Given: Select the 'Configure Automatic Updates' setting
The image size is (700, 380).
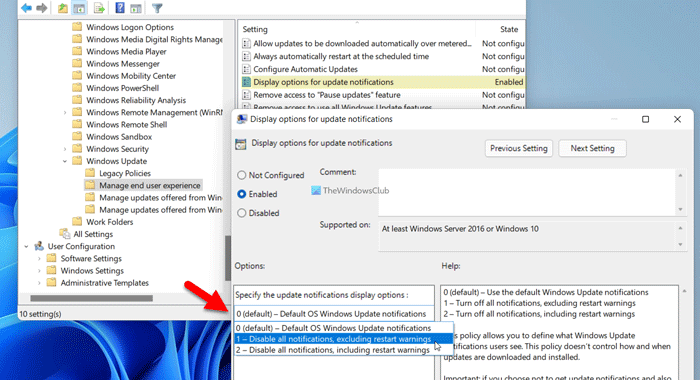Looking at the screenshot, I should click(305, 70).
